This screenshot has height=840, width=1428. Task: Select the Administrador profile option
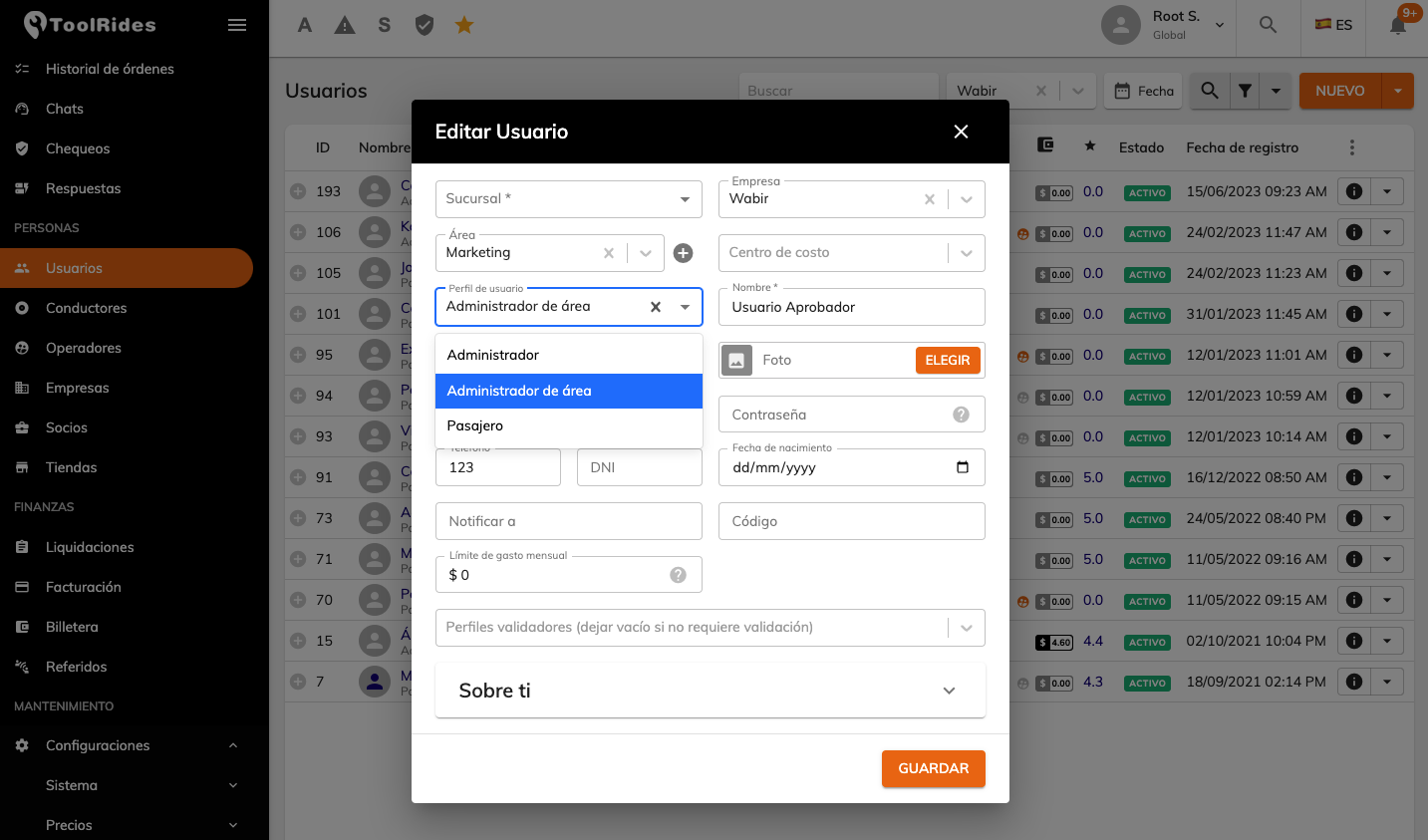pyautogui.click(x=569, y=355)
